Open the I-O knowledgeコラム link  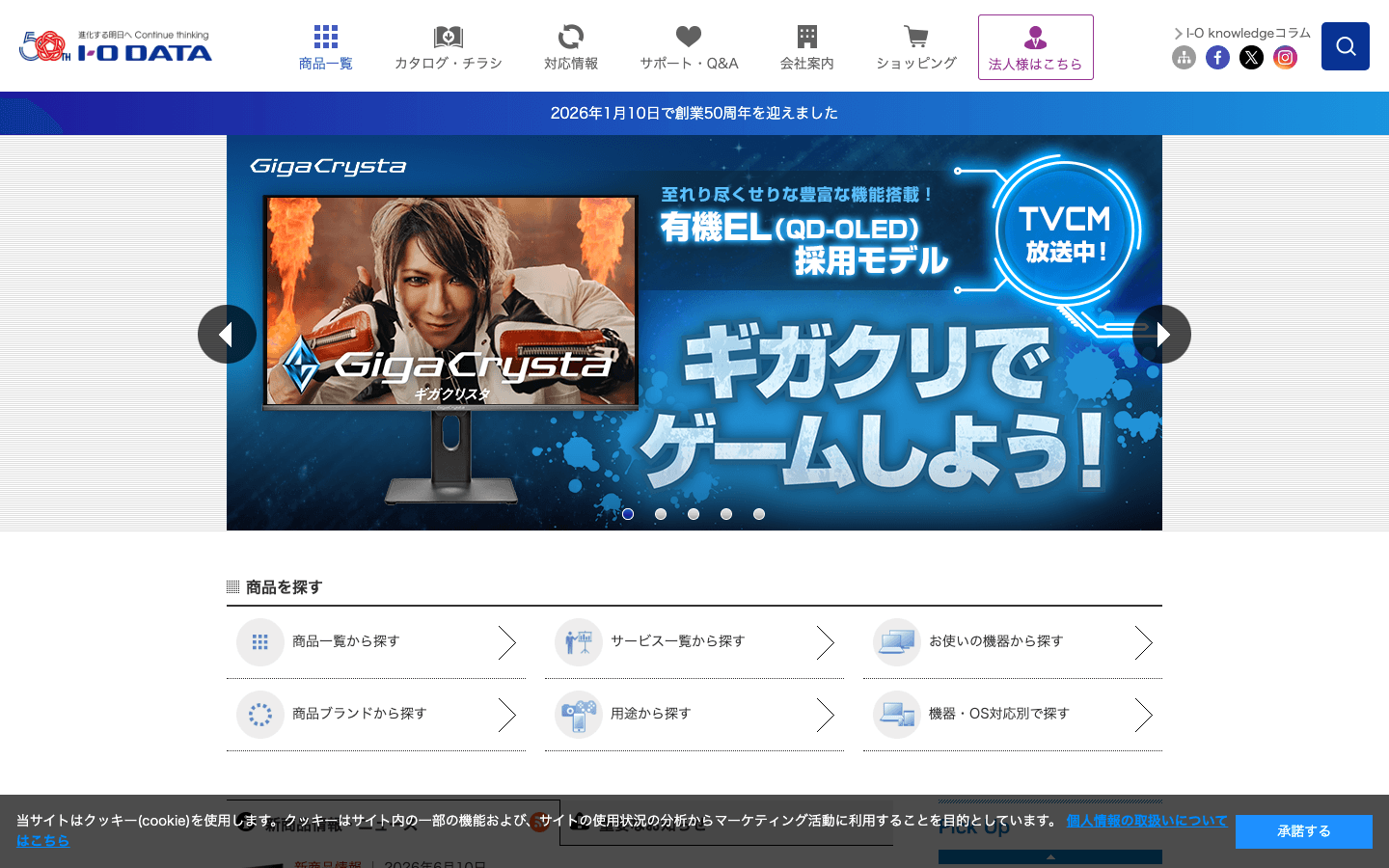[1242, 33]
